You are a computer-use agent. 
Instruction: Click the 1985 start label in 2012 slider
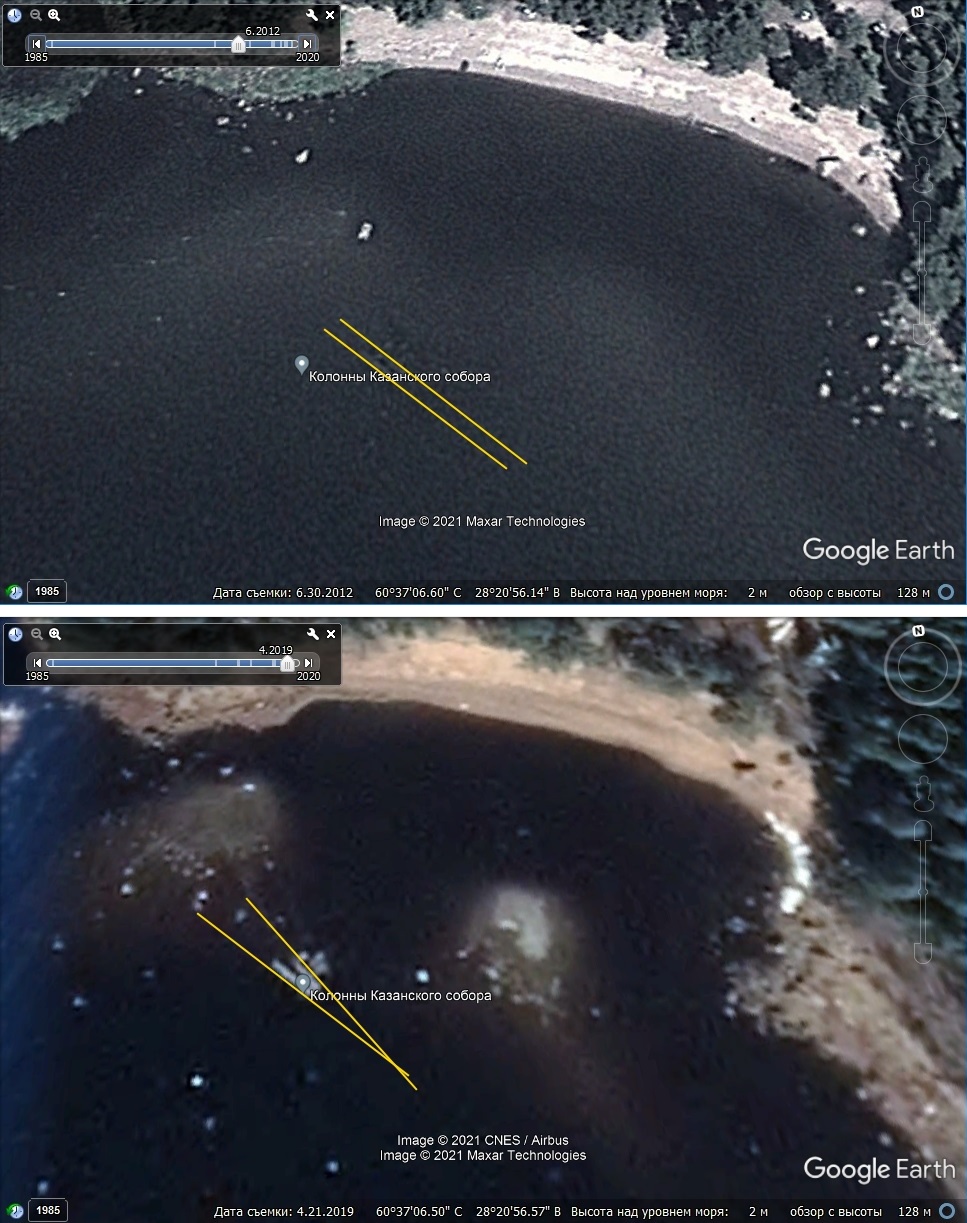pyautogui.click(x=37, y=58)
